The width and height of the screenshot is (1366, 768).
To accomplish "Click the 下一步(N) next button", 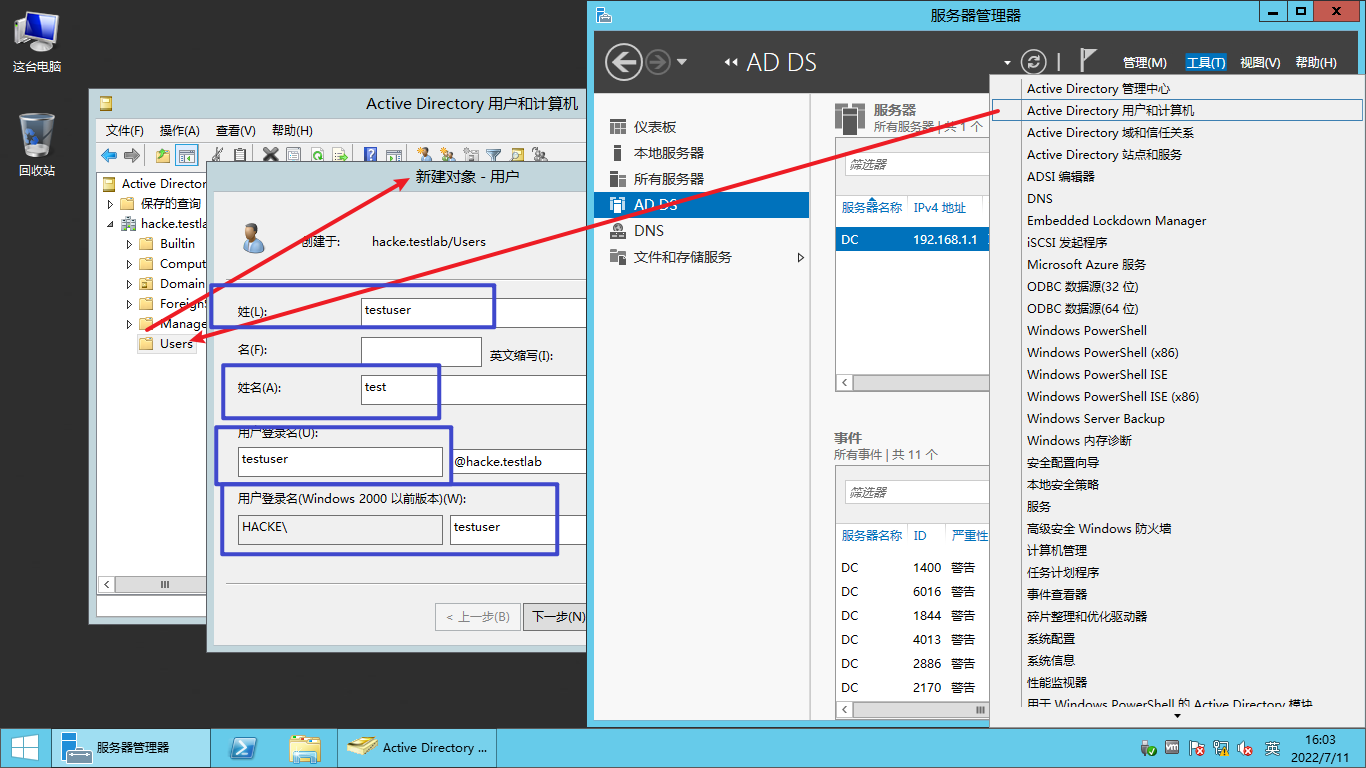I will pyautogui.click(x=556, y=617).
